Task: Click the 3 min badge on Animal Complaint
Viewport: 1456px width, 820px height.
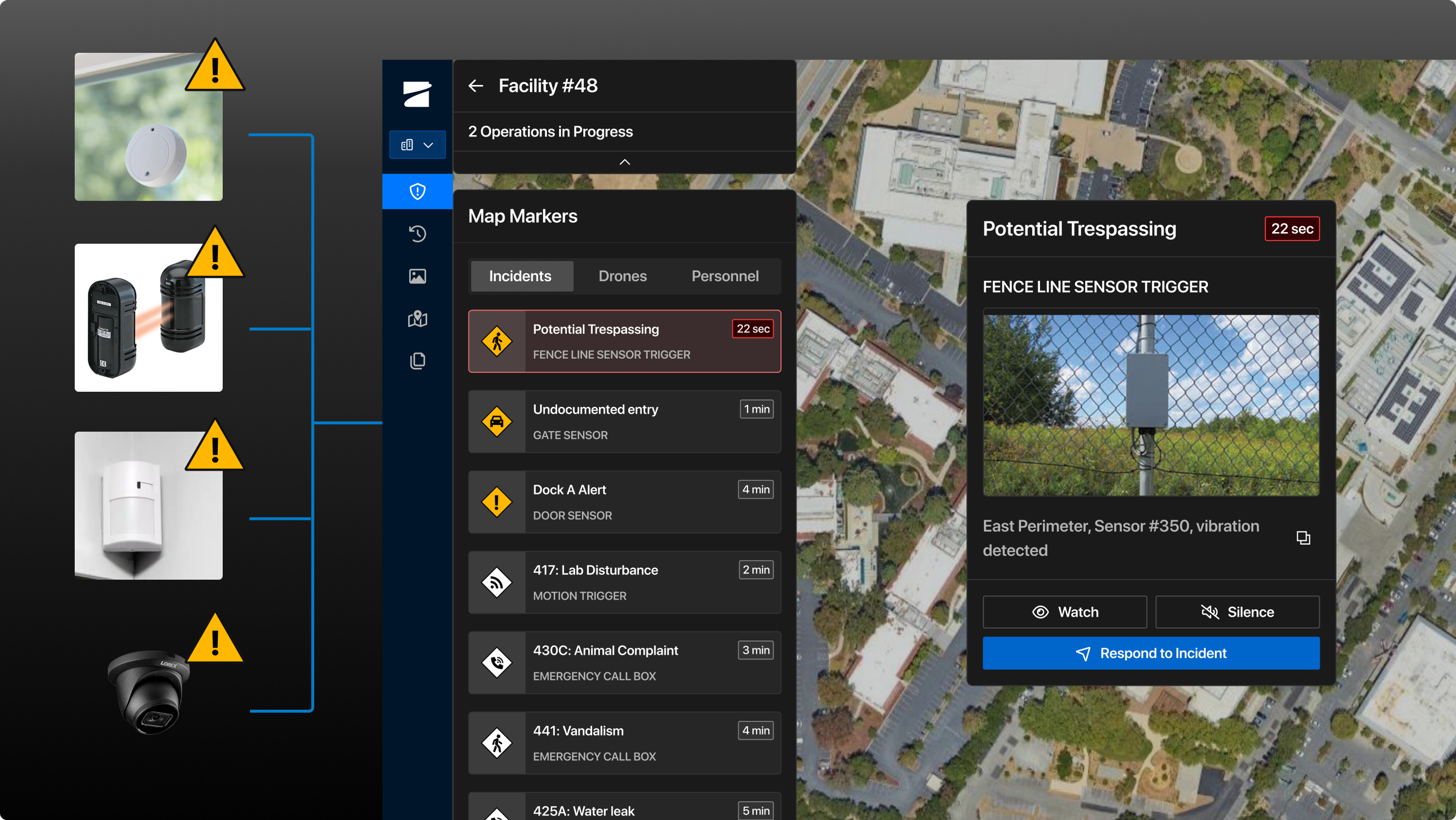Action: [x=756, y=650]
